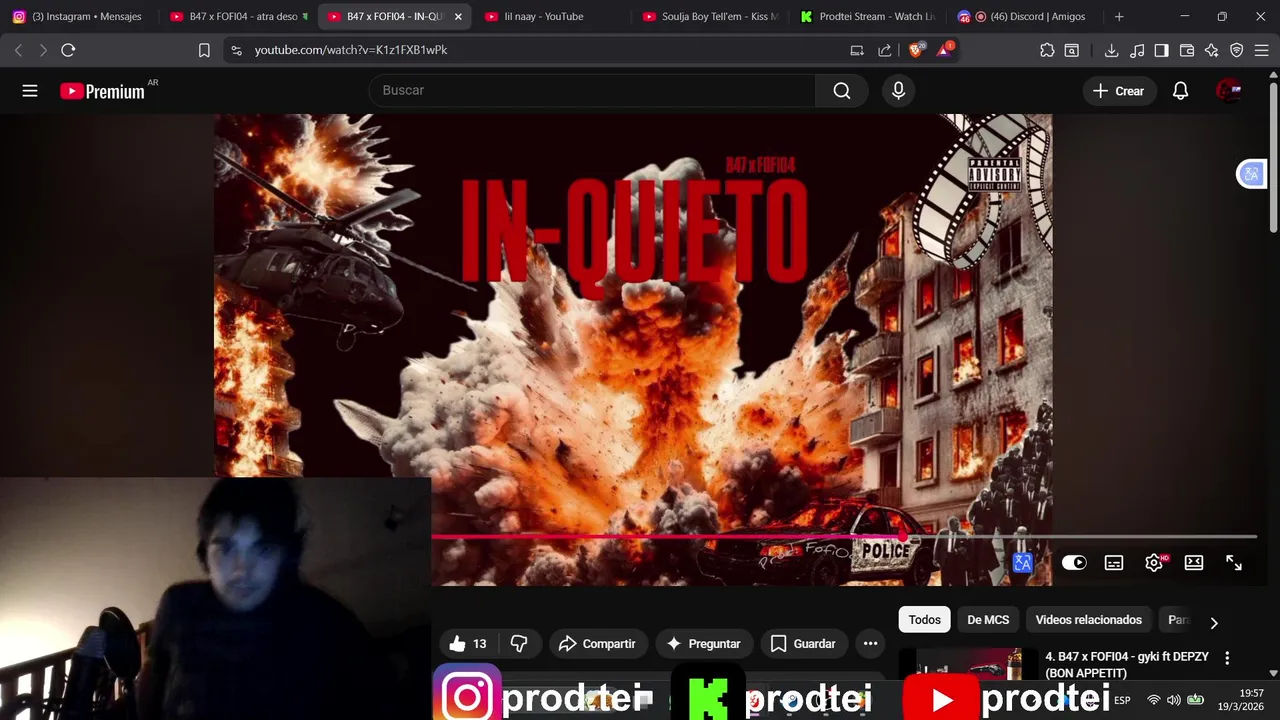Click the magnifier search button

tap(842, 91)
